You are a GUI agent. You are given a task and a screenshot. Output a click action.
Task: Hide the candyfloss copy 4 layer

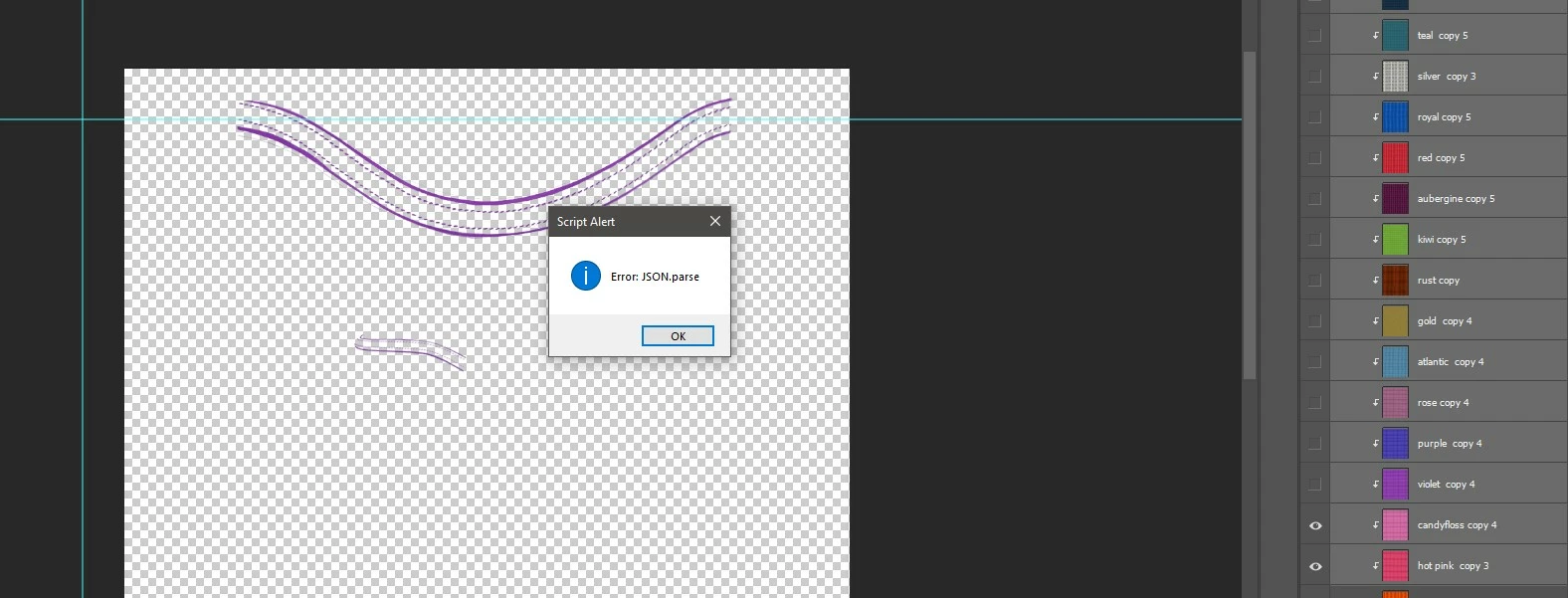(1315, 524)
